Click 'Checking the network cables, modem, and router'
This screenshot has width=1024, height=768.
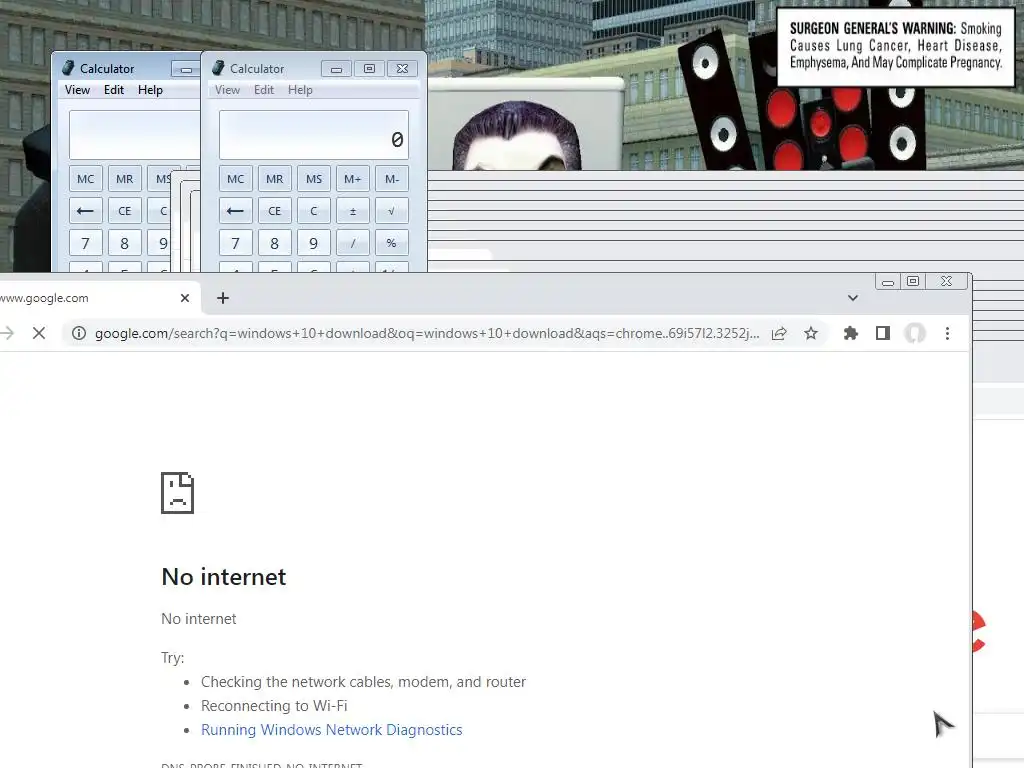(x=363, y=682)
